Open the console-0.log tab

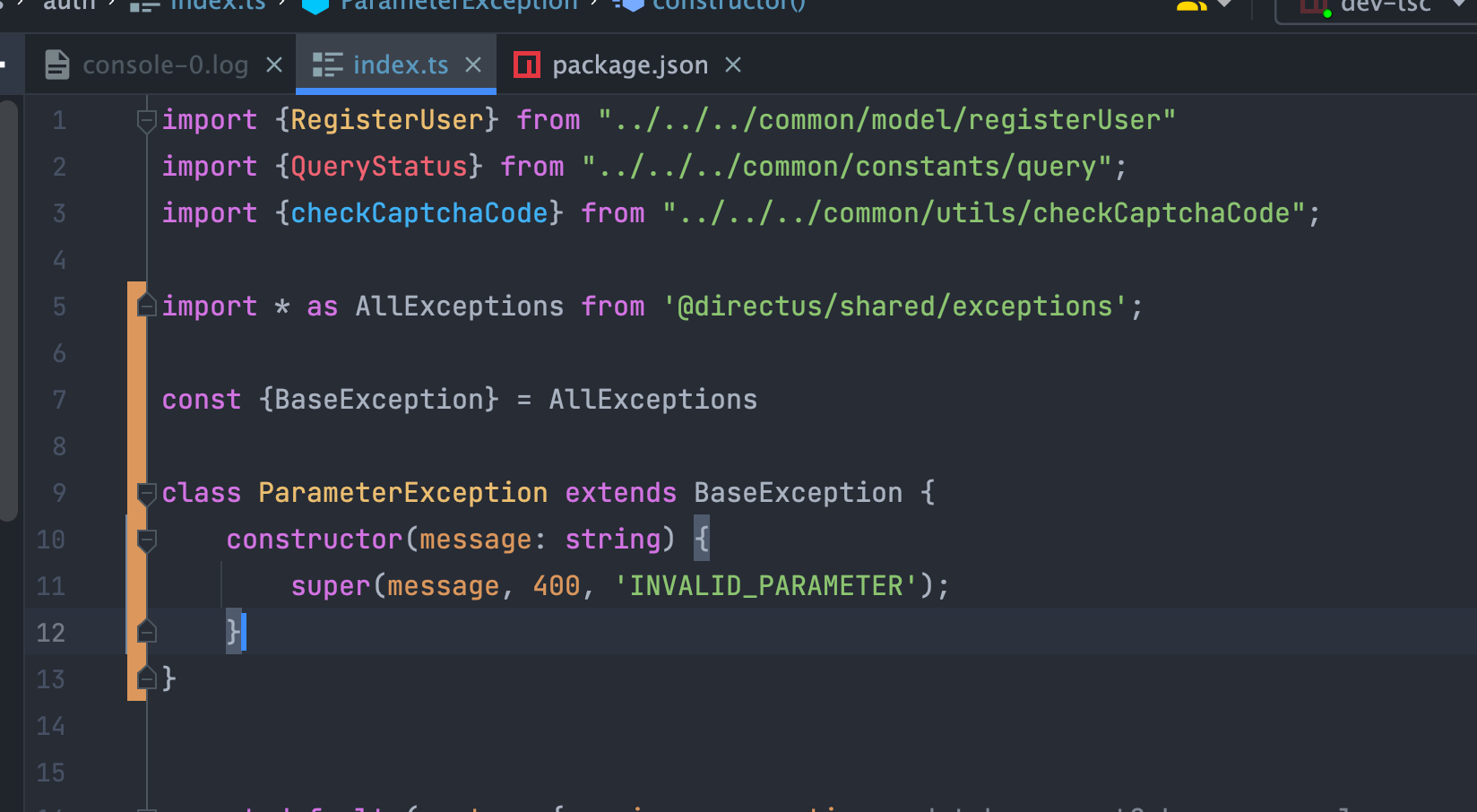pos(165,65)
